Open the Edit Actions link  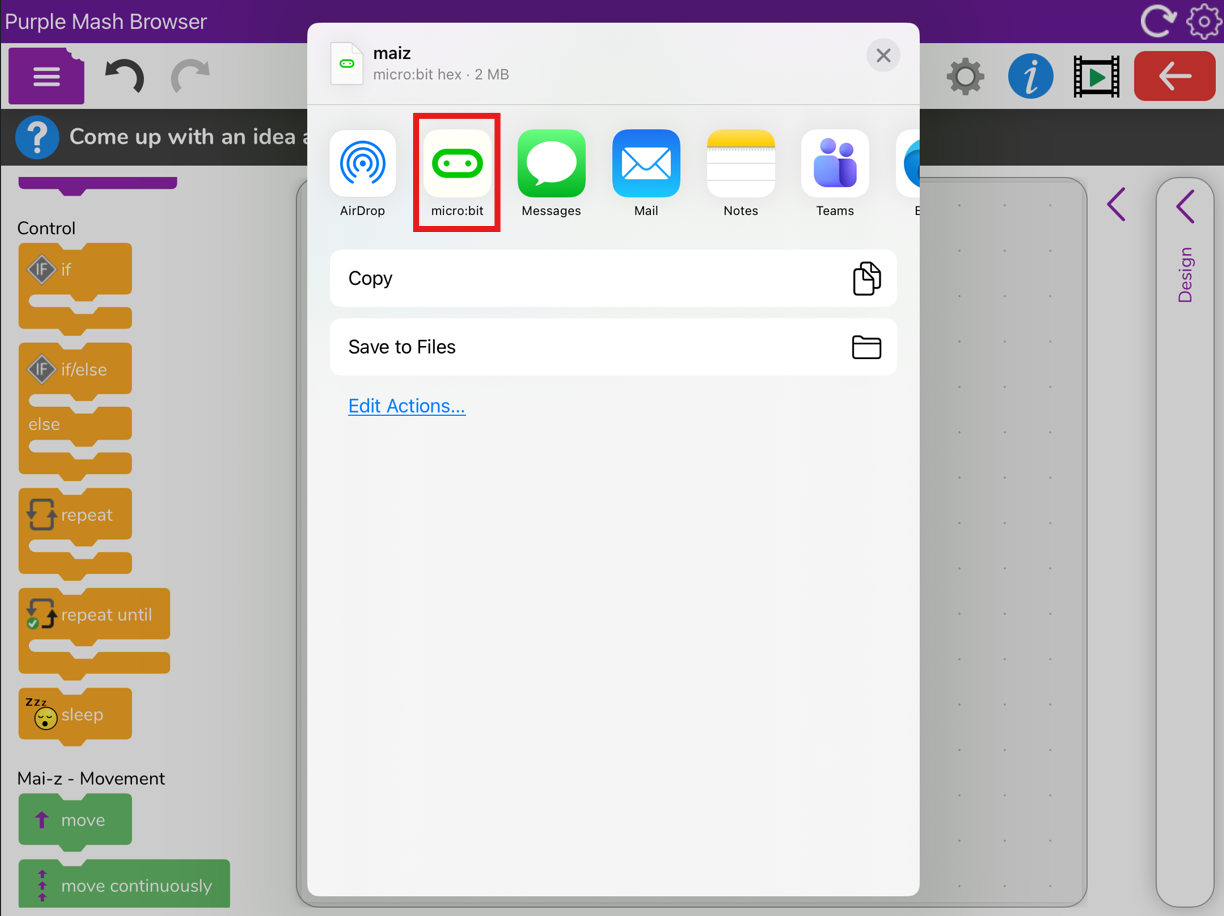(406, 406)
